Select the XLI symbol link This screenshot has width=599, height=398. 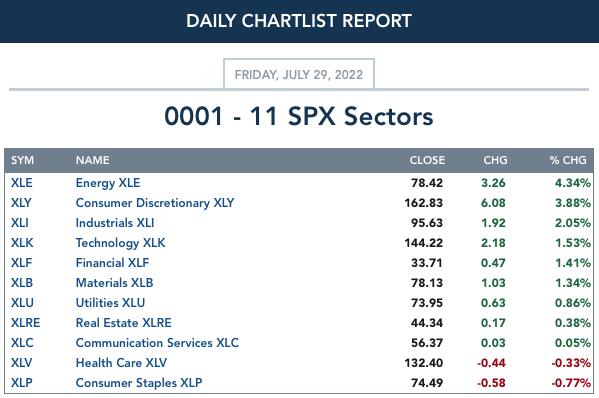pos(19,223)
